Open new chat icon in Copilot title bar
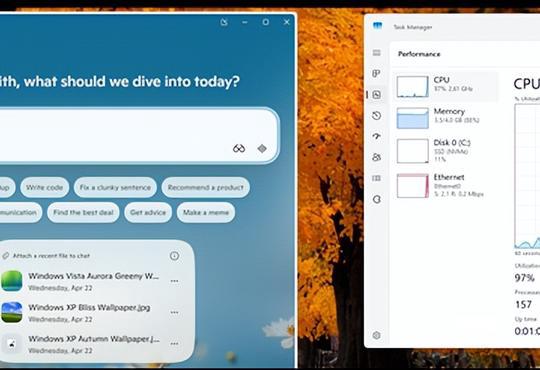 pyautogui.click(x=224, y=22)
